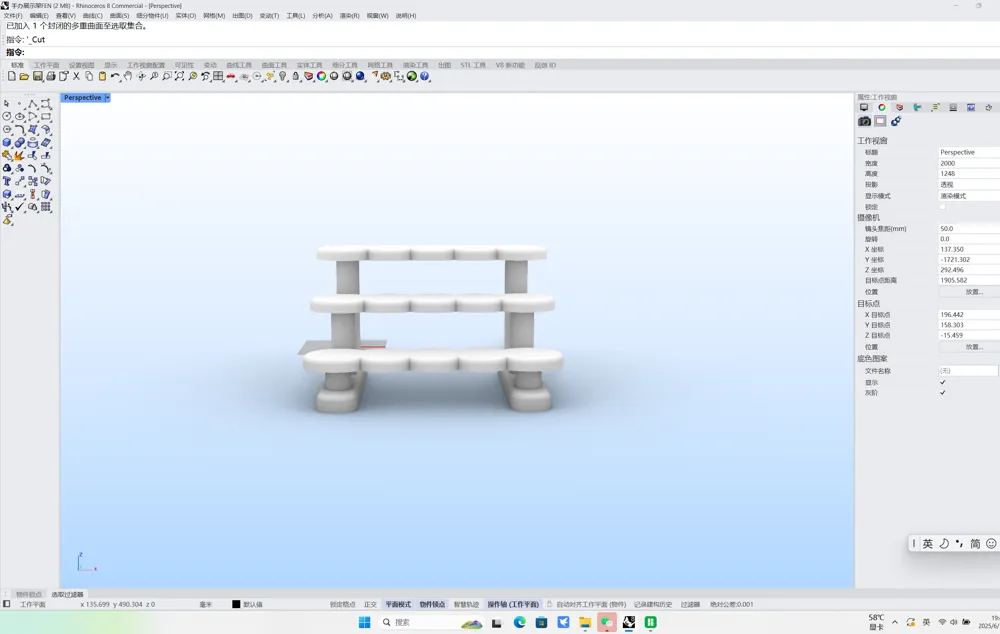Switch to the 曲线工具 toolbar tab
This screenshot has width=1000, height=634.
point(239,65)
